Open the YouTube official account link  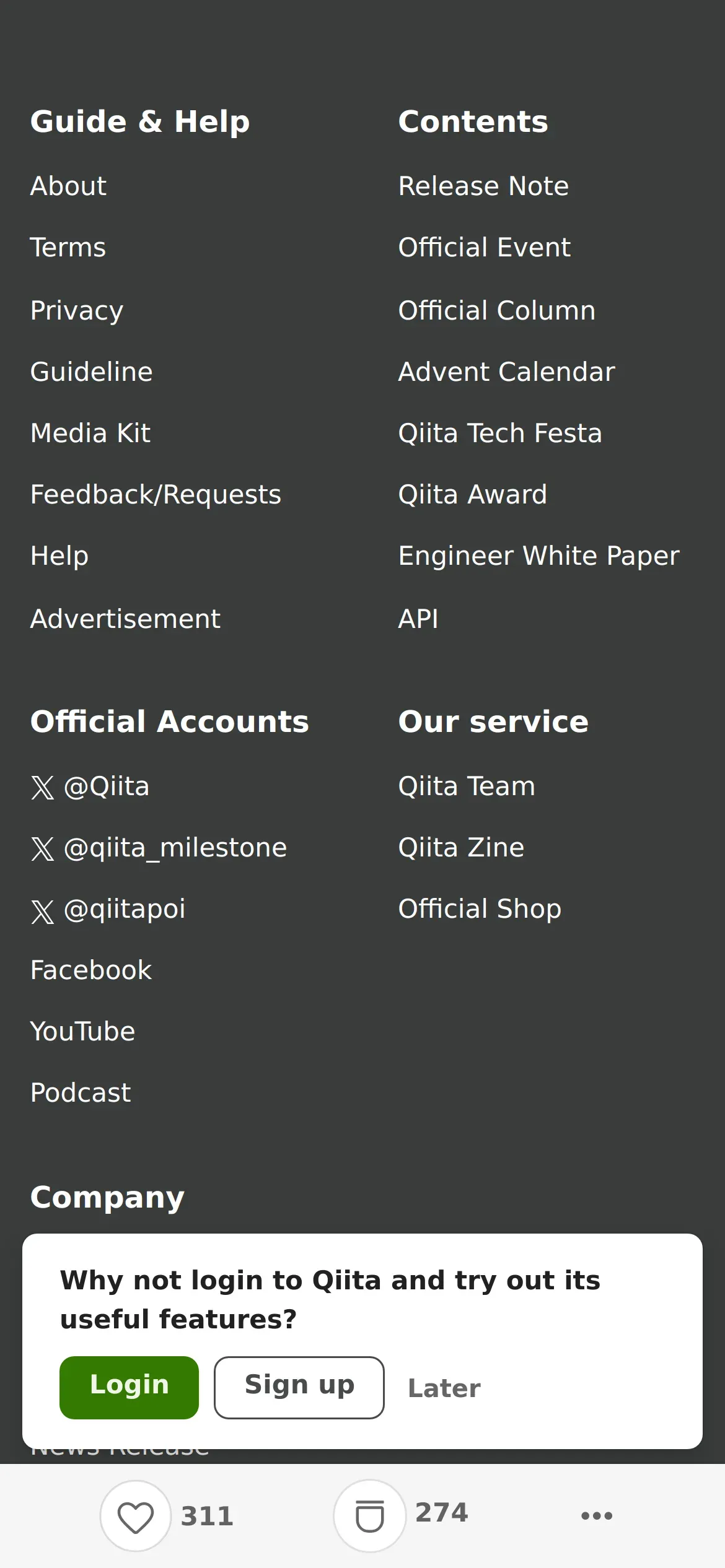(82, 1032)
